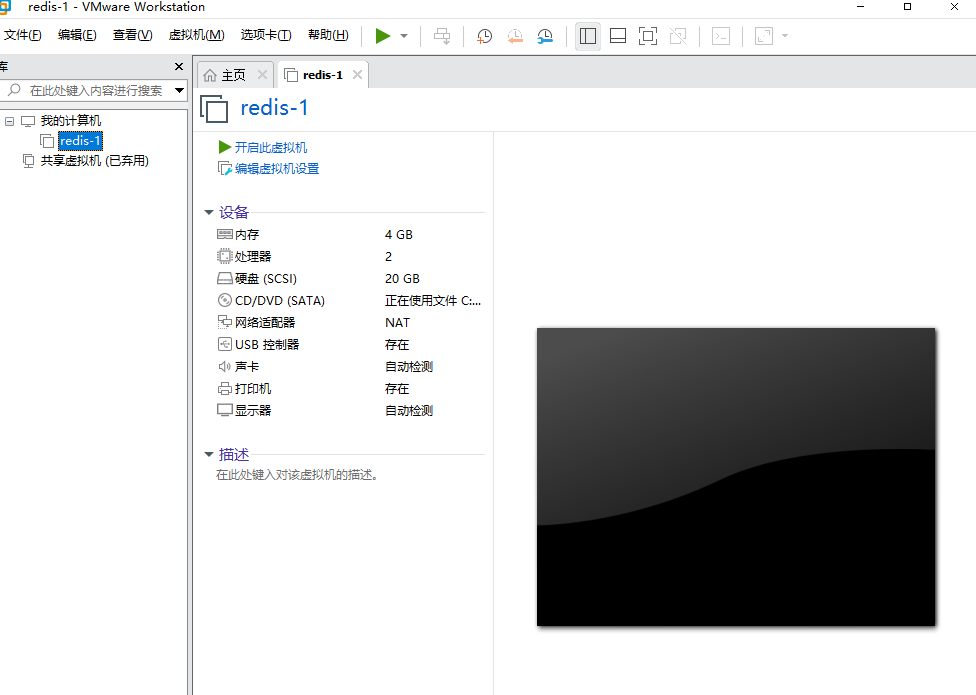Toggle the library sidebar view icon

click(x=588, y=36)
